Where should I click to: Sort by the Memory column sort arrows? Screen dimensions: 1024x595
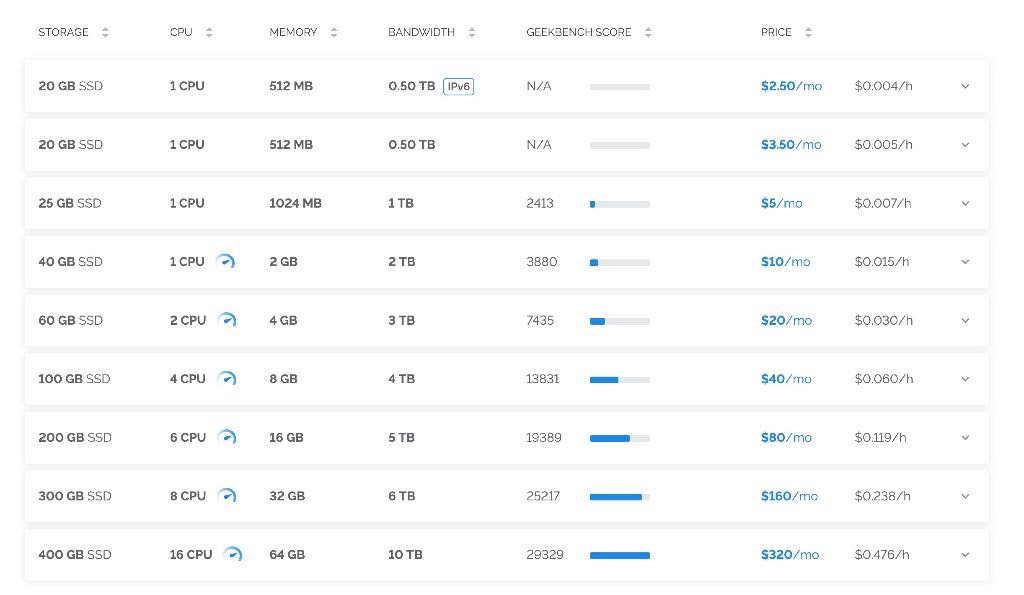pos(334,33)
